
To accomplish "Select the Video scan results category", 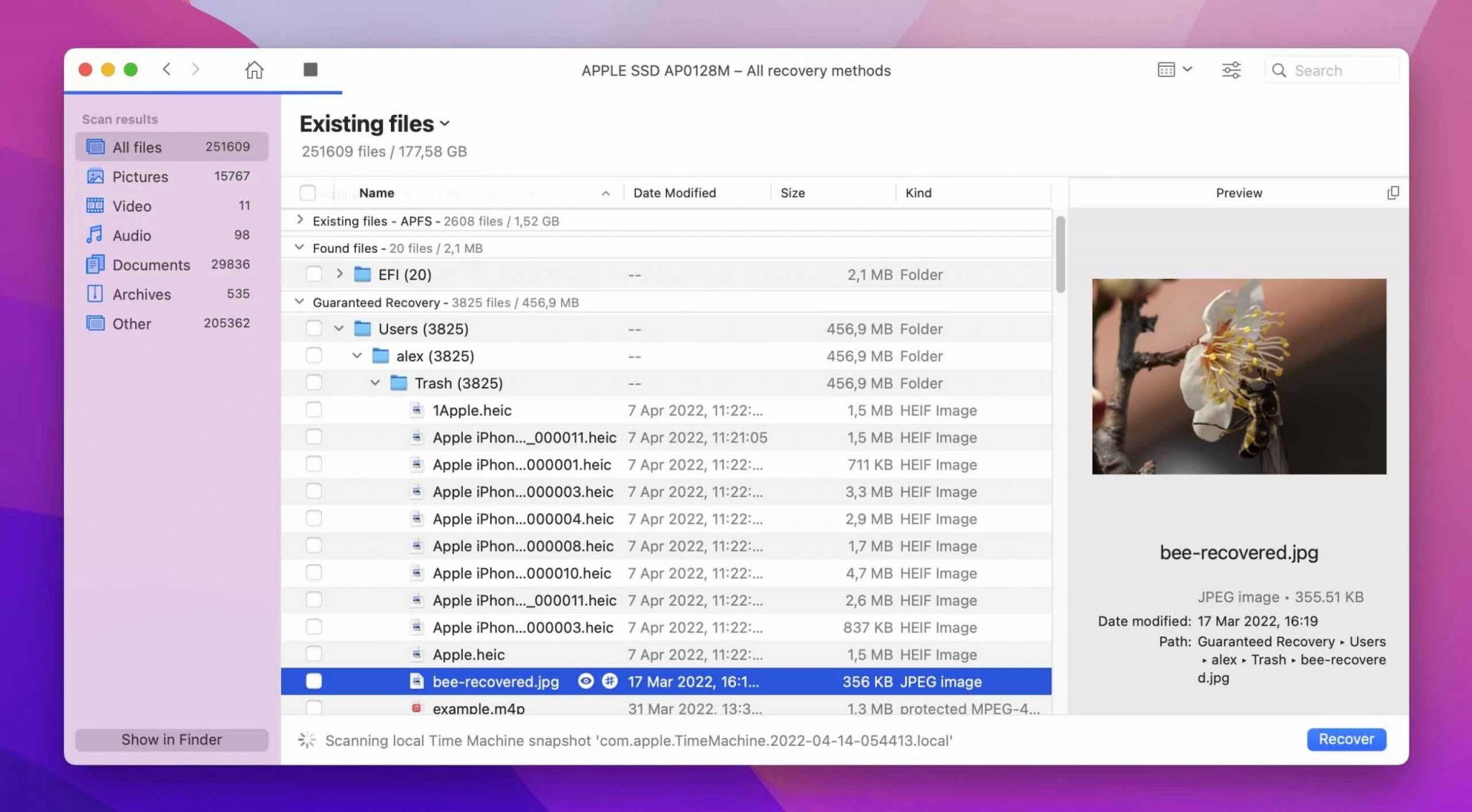I will click(131, 206).
